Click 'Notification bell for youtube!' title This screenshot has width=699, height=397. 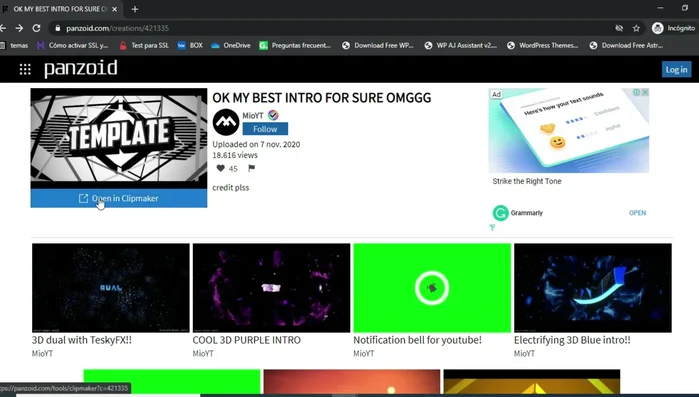coord(417,340)
